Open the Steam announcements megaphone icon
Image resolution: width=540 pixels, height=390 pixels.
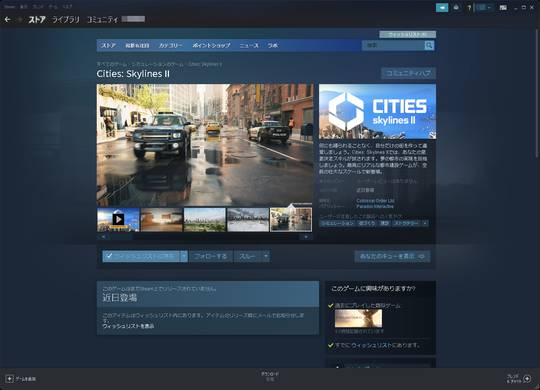[442, 7]
